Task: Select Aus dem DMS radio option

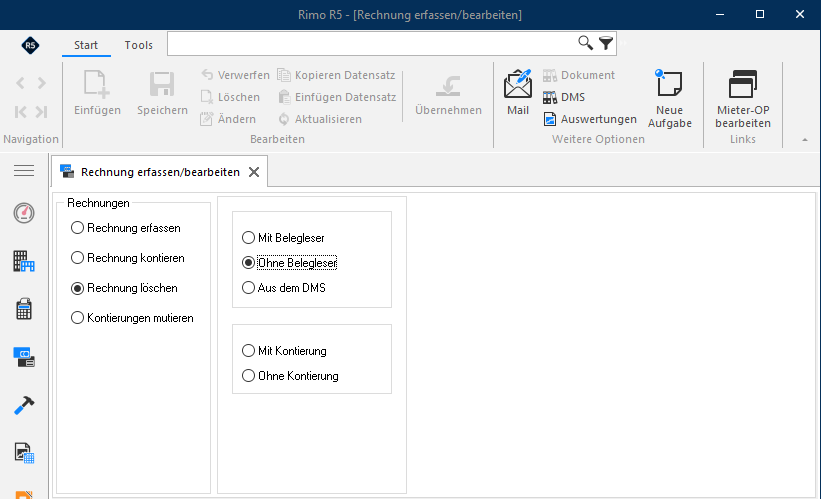Action: click(284, 287)
